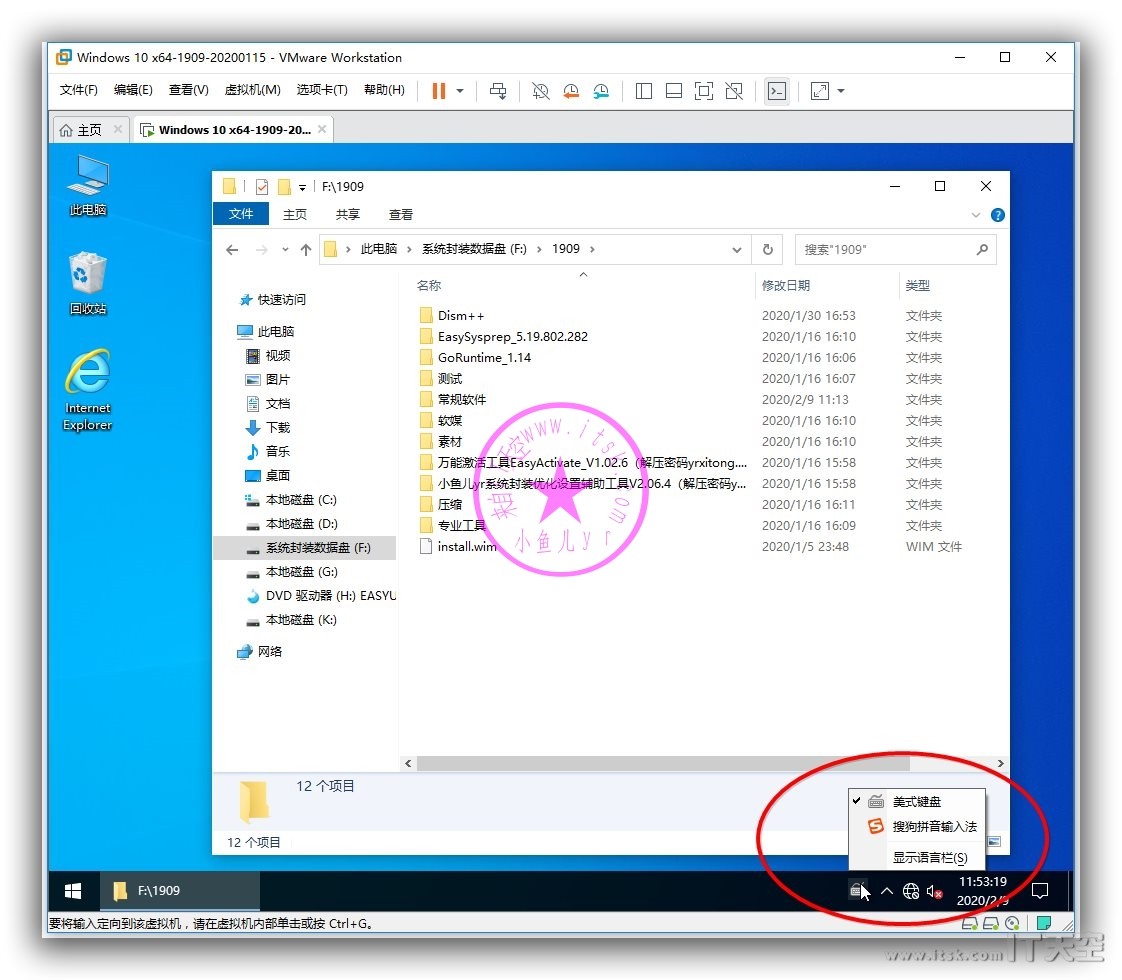Viewport: 1122px width, 980px height.
Task: Open the 文件 ribbon tab in Explorer
Action: point(241,214)
